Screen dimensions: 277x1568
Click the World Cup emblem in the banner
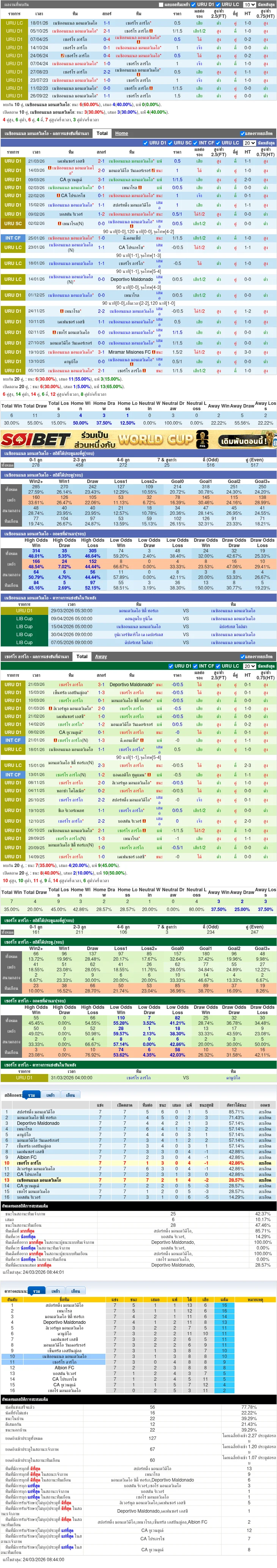pyautogui.click(x=202, y=439)
